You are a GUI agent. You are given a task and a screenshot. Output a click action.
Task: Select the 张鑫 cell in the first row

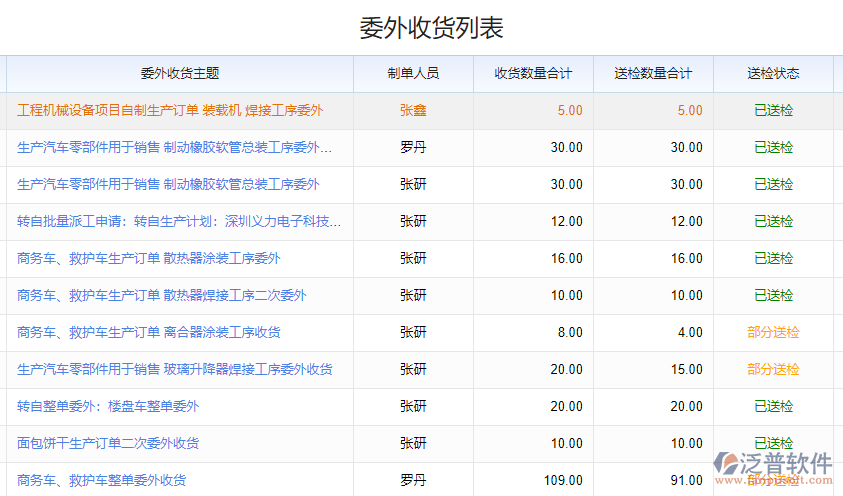413,110
